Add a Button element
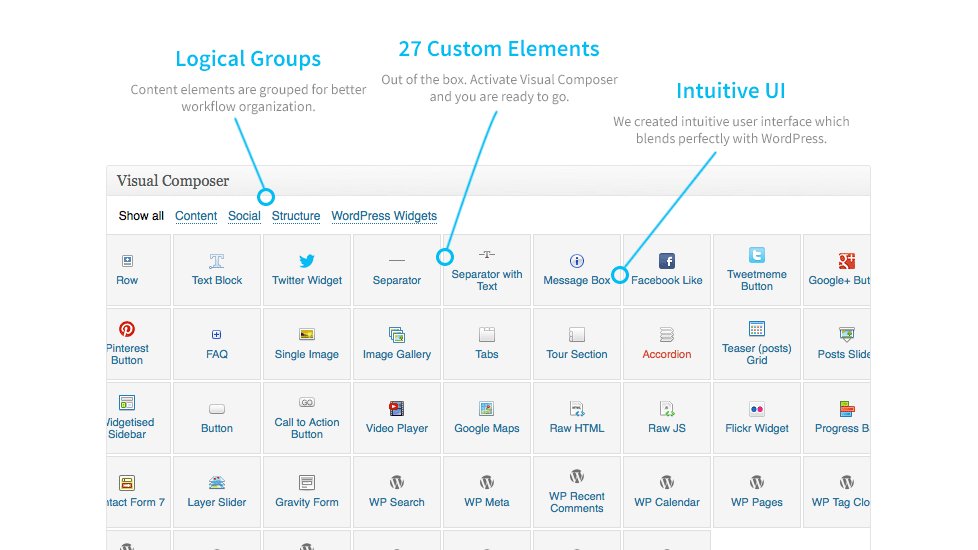The width and height of the screenshot is (978, 550). [216, 418]
